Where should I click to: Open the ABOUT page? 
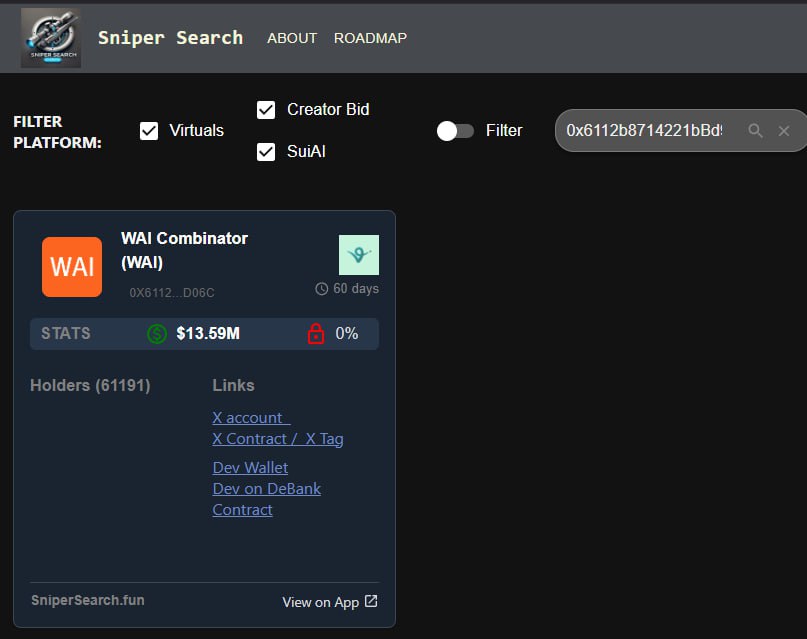tap(291, 38)
